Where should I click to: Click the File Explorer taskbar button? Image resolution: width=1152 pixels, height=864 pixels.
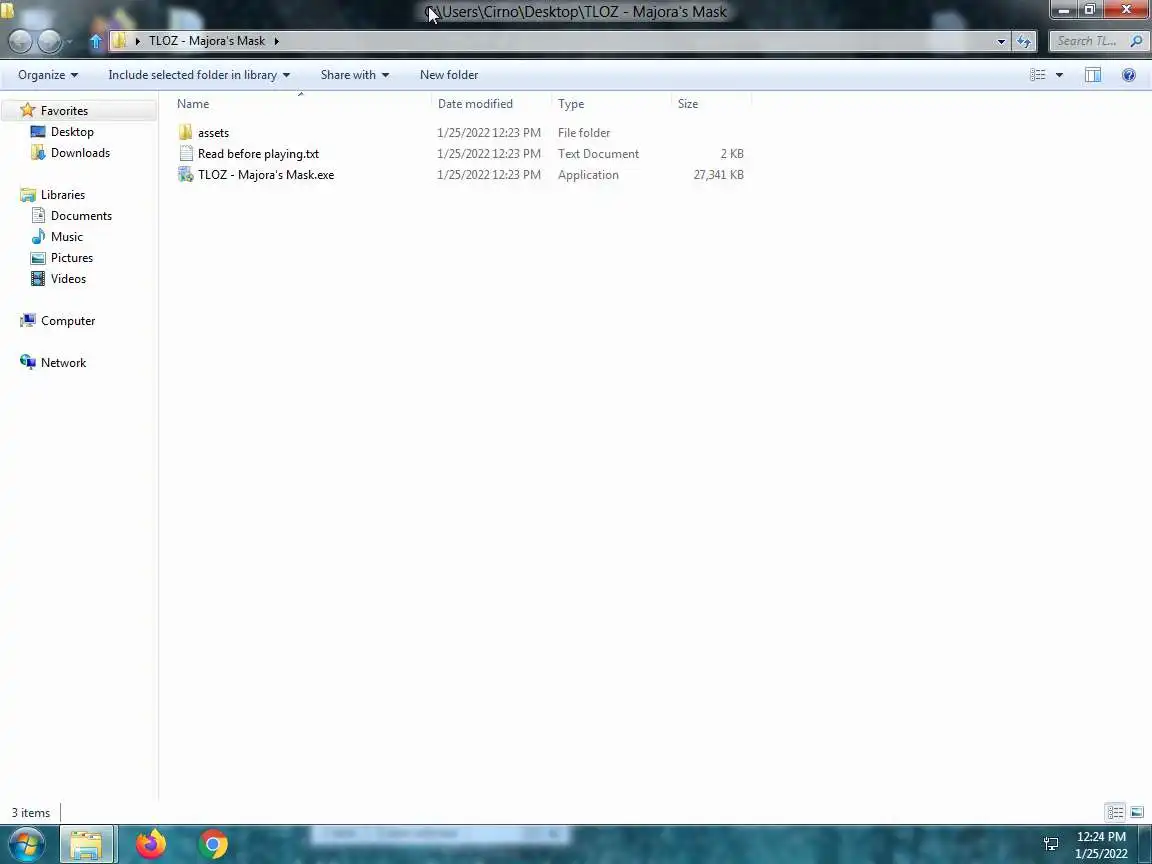(86, 844)
